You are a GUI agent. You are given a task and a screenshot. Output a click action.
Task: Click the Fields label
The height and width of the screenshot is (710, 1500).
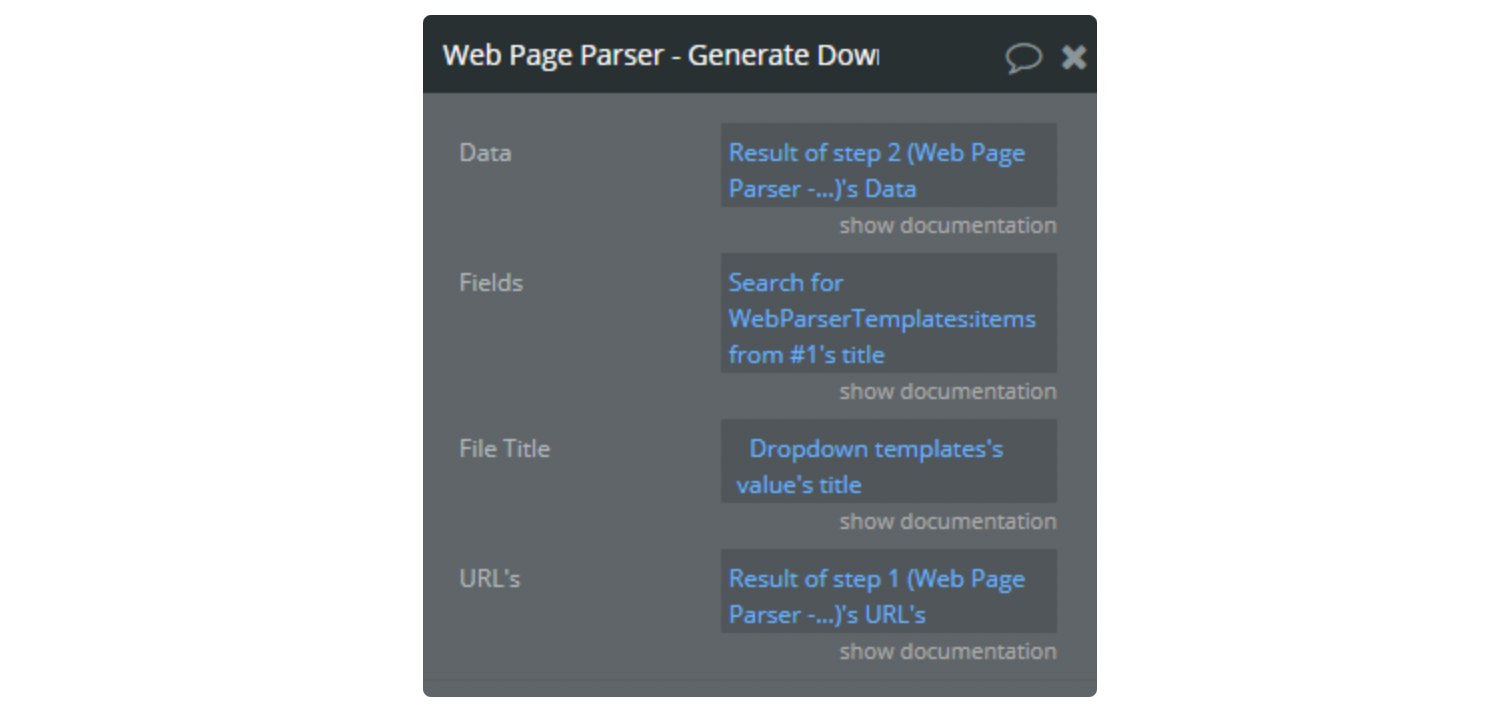click(x=491, y=283)
